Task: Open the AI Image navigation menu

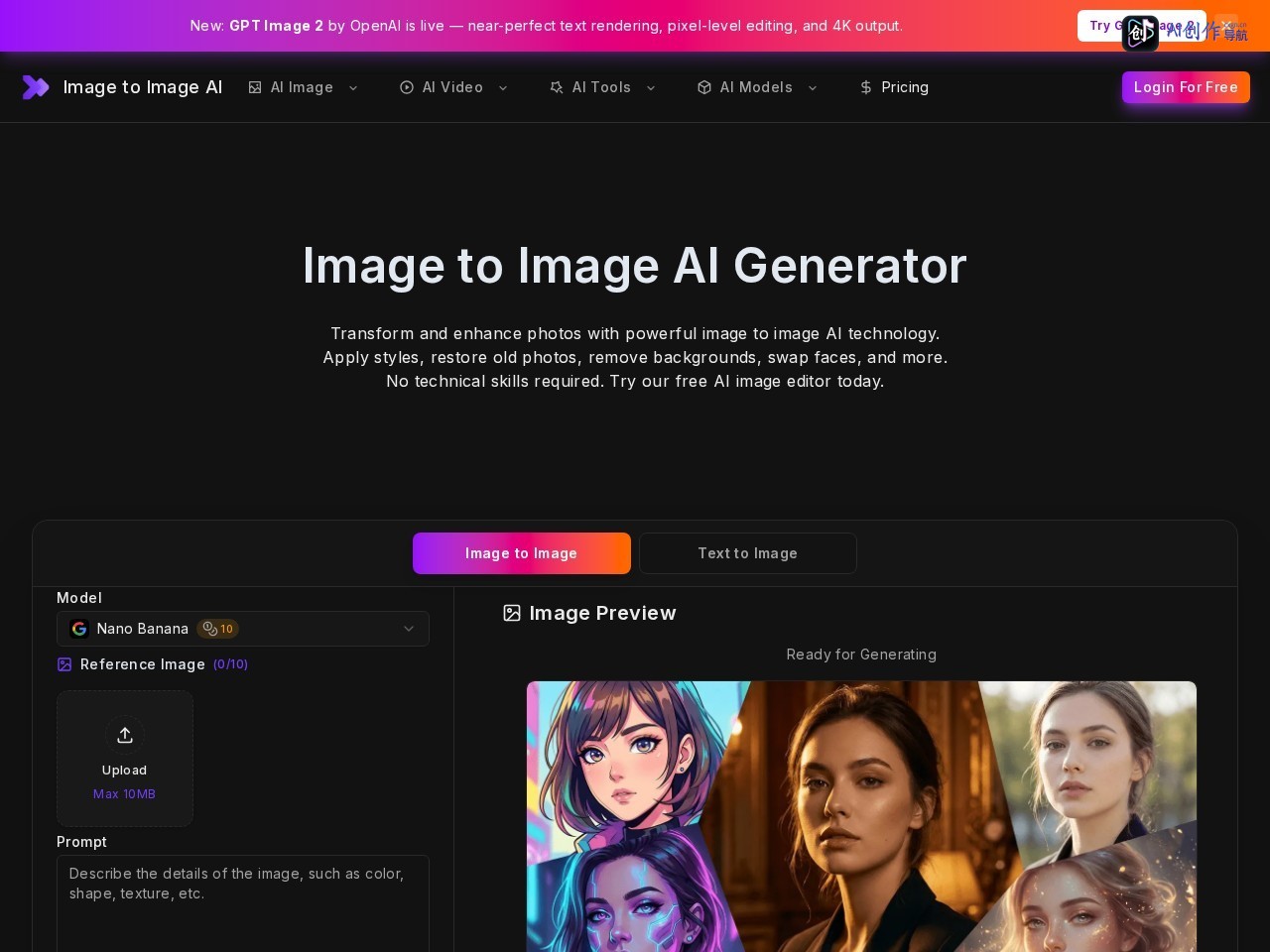Action: [303, 87]
